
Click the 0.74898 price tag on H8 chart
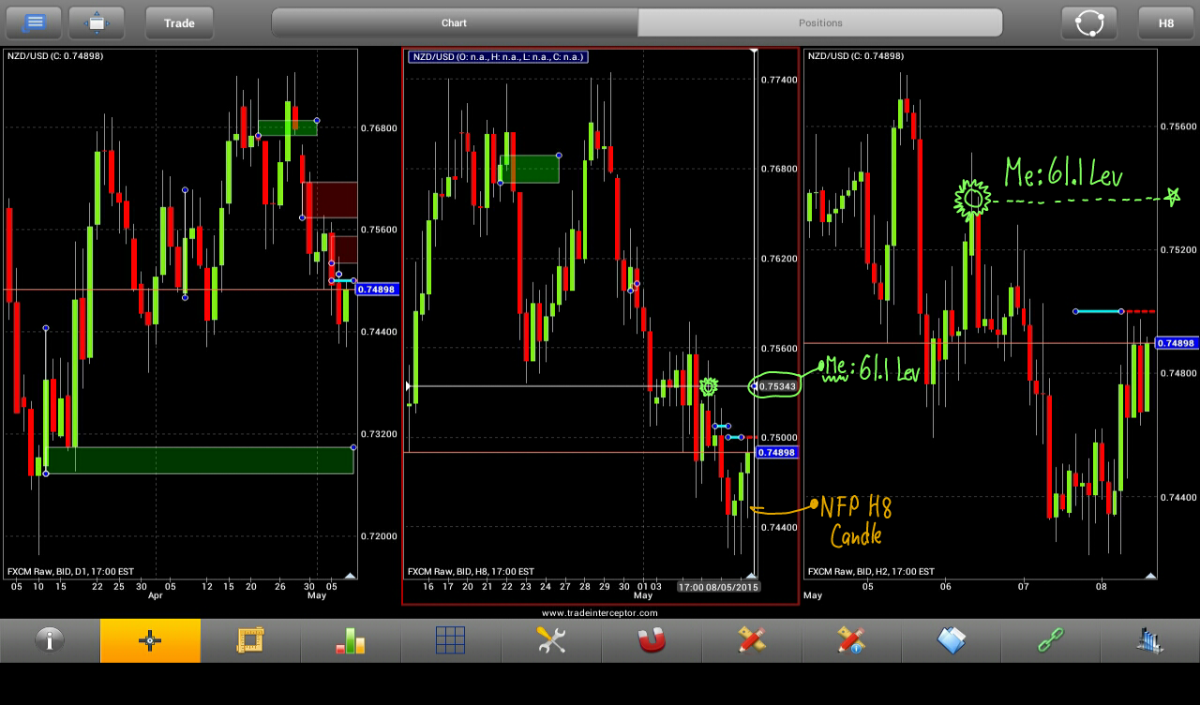point(776,452)
